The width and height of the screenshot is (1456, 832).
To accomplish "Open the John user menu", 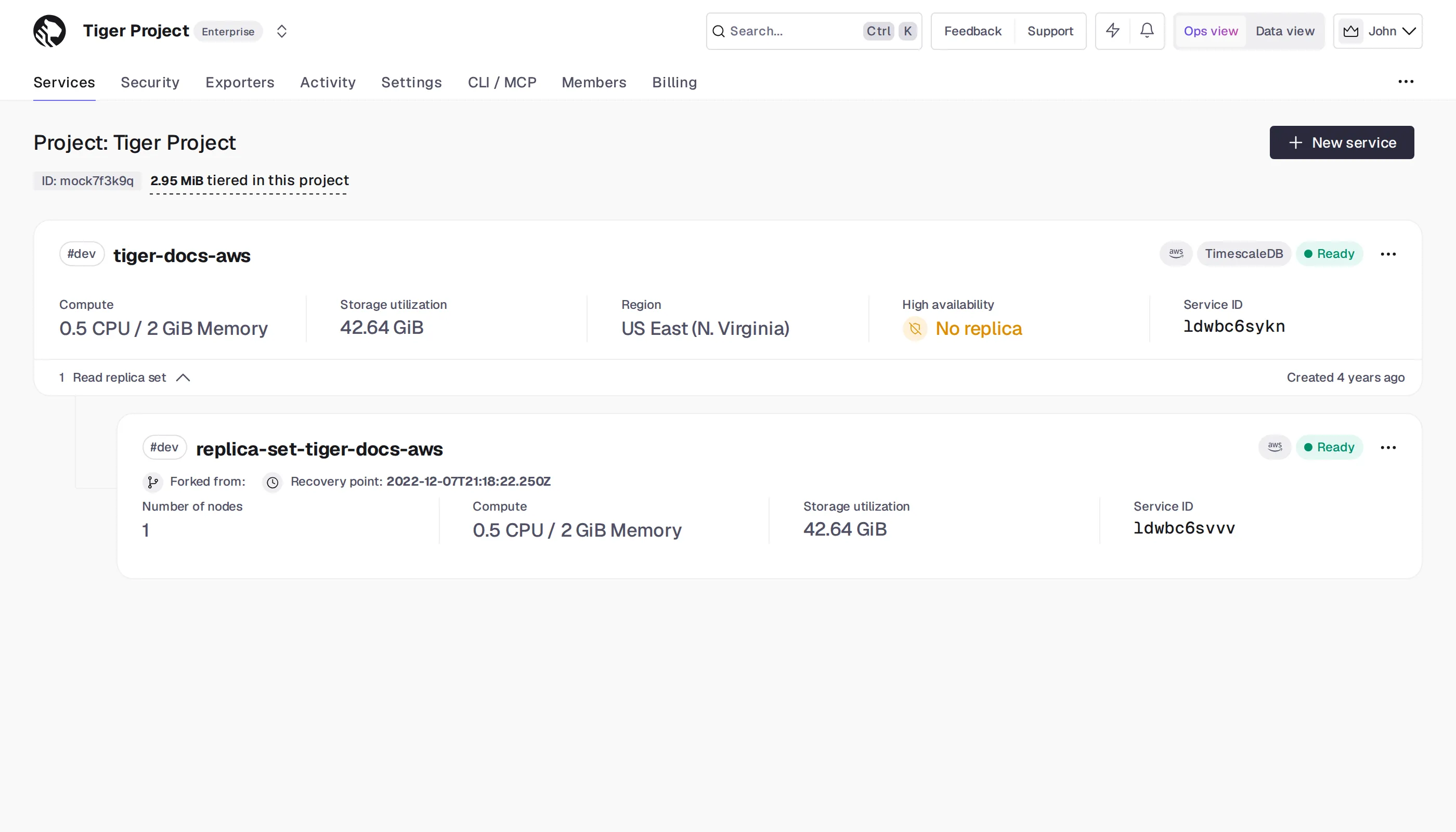I will click(x=1377, y=31).
